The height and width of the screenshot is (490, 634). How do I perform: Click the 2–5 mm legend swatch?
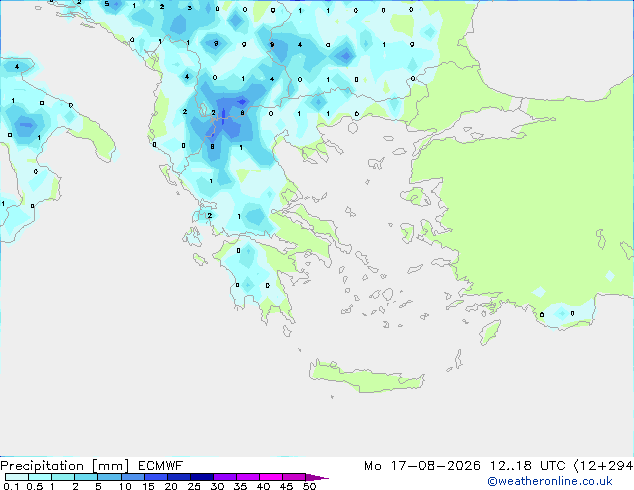[86, 477]
